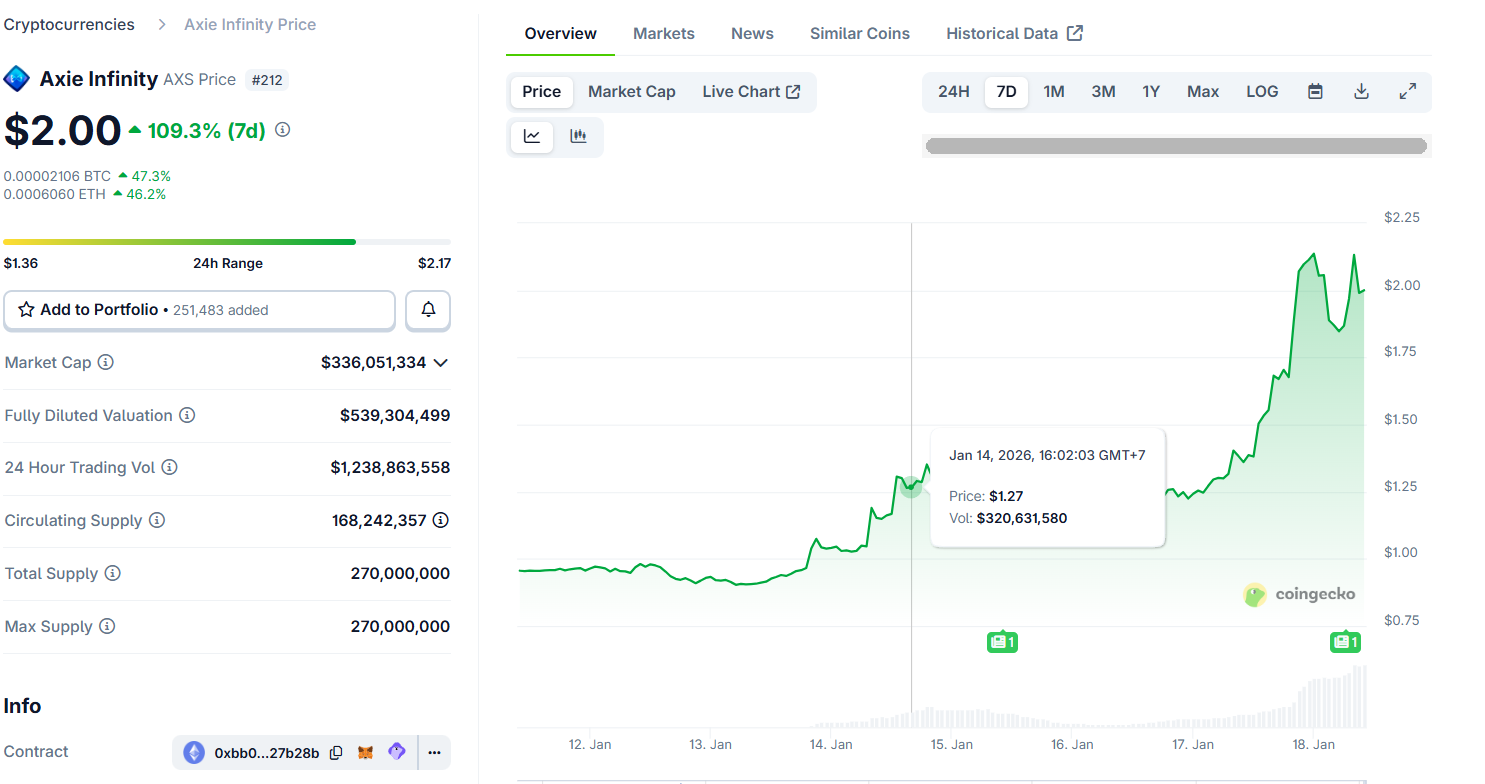Toggle LOG scale on chart

[x=1261, y=92]
